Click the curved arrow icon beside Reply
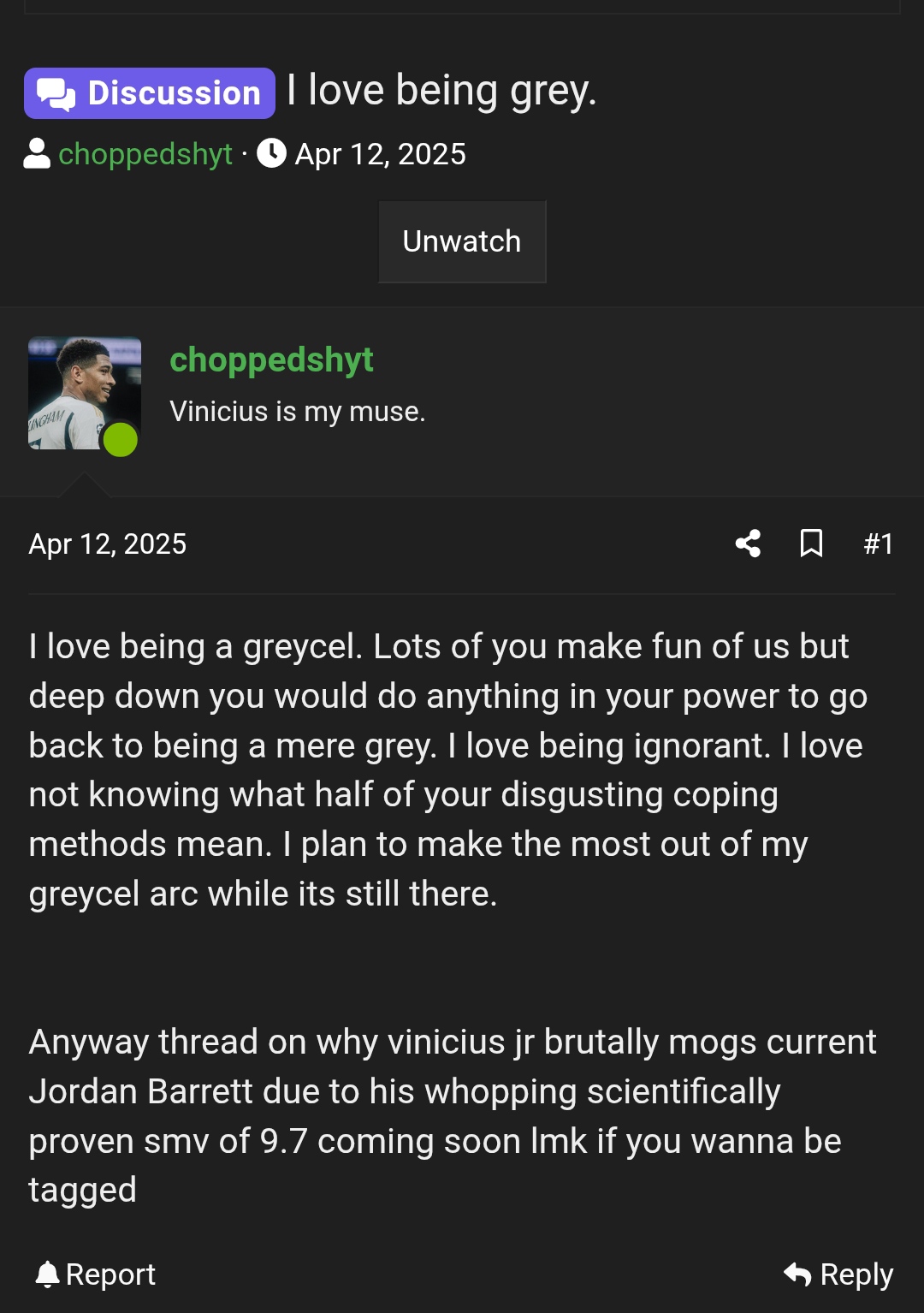This screenshot has height=1313, width=924. pos(797,1274)
